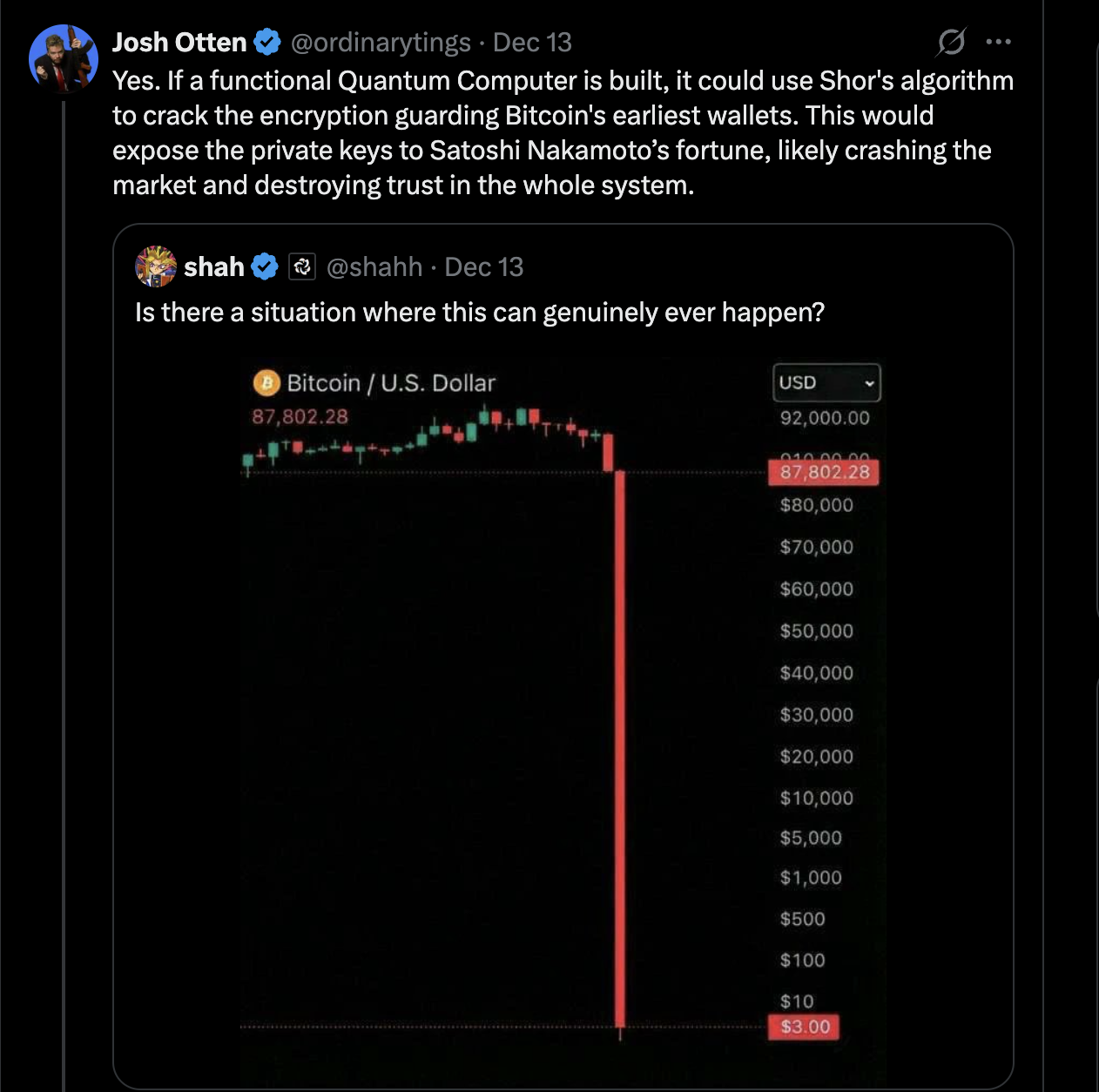The height and width of the screenshot is (1092, 1099).
Task: Click the more options ellipsis on the tweet
Action: 998,42
